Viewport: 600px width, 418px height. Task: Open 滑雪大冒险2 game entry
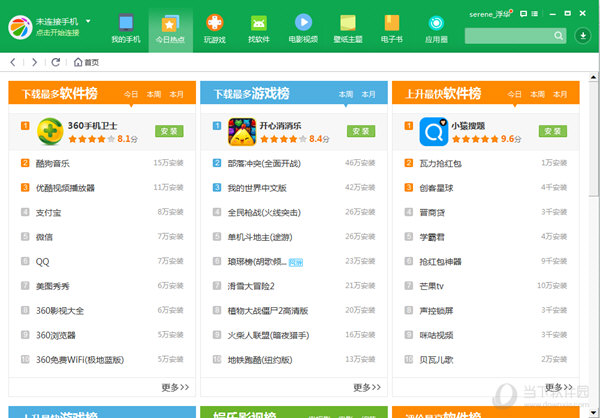[x=251, y=286]
